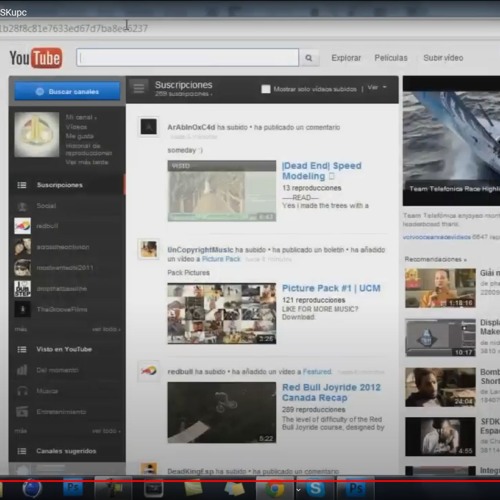Open the Música headphones item
Viewport: 500px width, 500px height.
[x=22, y=391]
